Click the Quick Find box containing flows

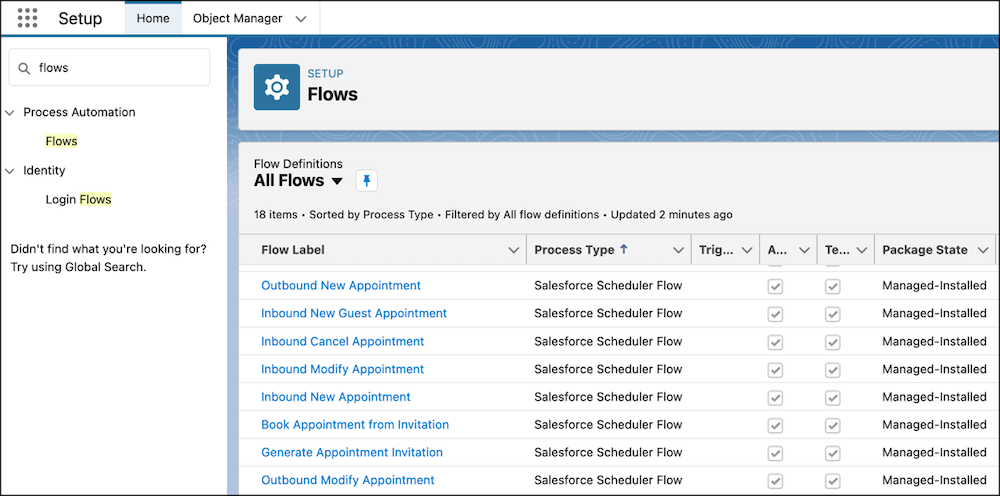[109, 68]
